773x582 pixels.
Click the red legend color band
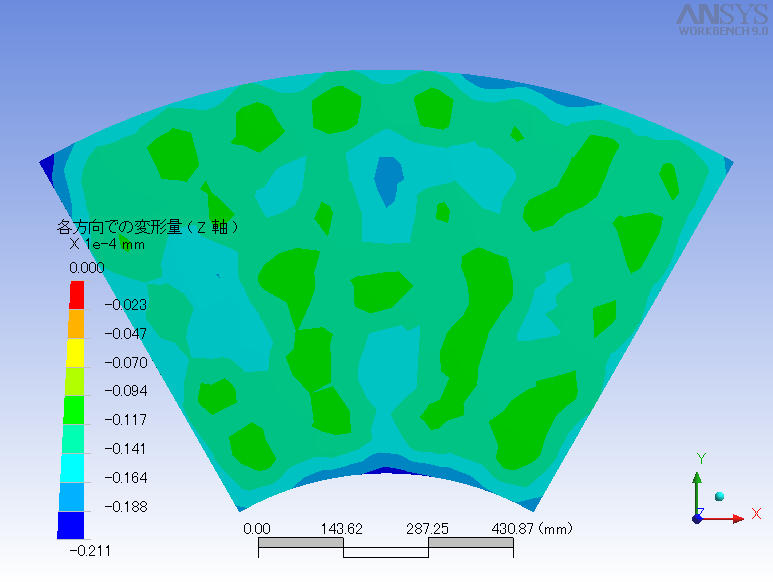76,295
